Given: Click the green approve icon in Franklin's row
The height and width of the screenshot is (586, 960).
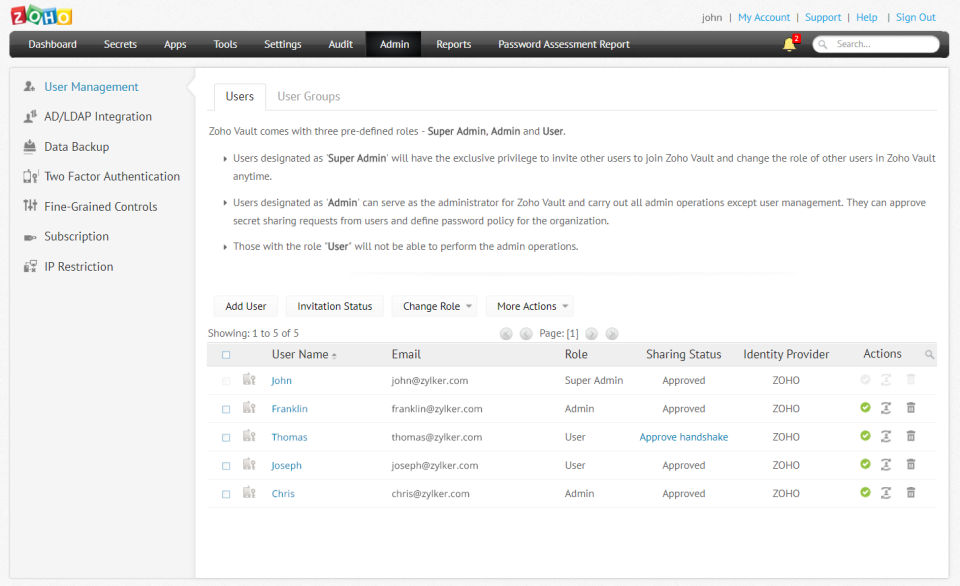Looking at the screenshot, I should tap(865, 407).
